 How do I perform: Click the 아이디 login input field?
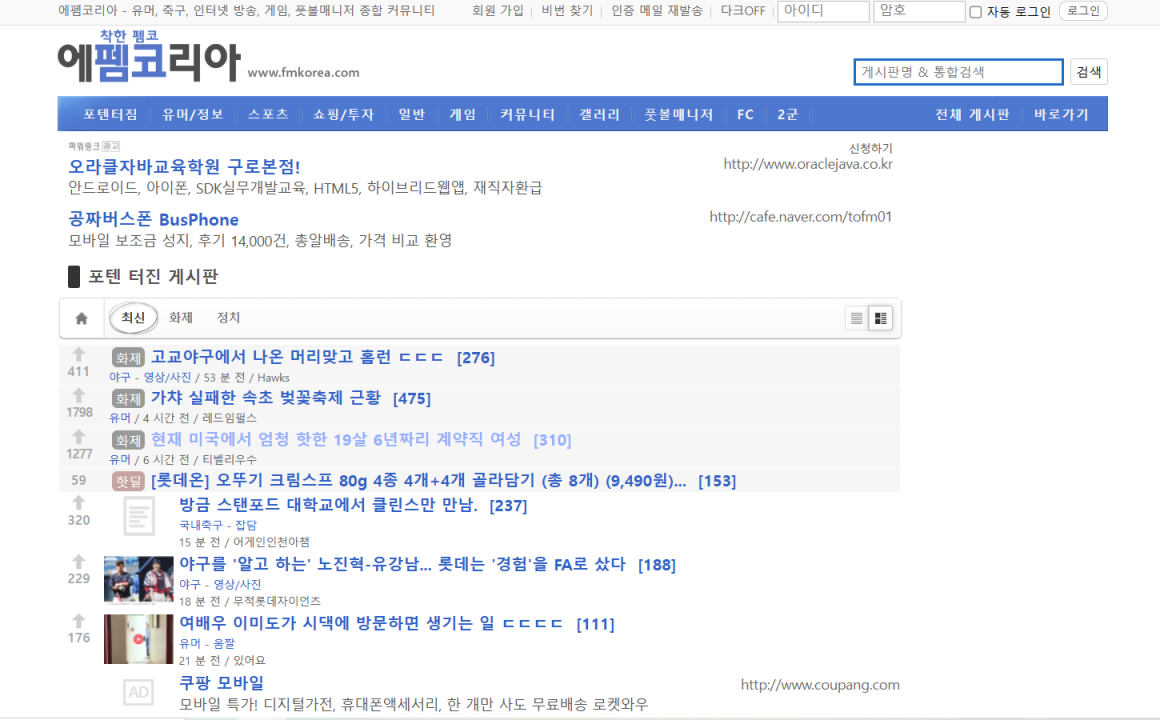click(825, 11)
